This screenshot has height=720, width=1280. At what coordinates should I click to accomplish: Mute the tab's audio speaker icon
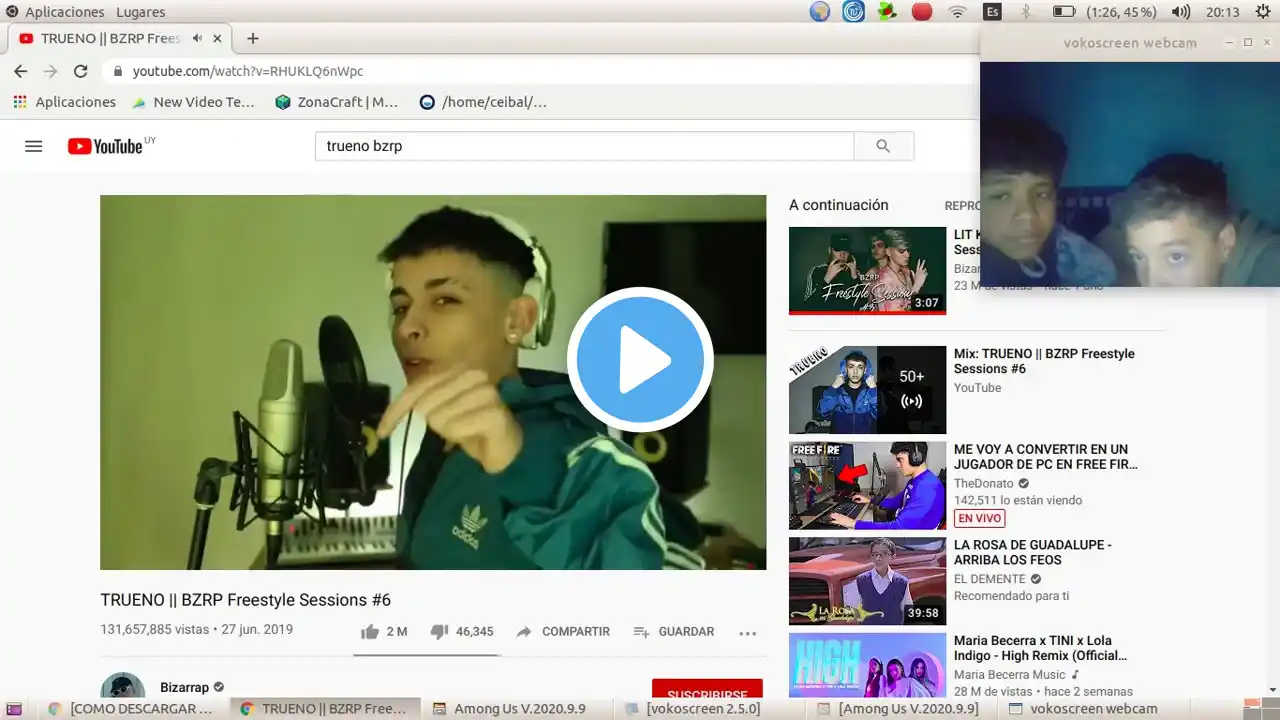(x=197, y=38)
